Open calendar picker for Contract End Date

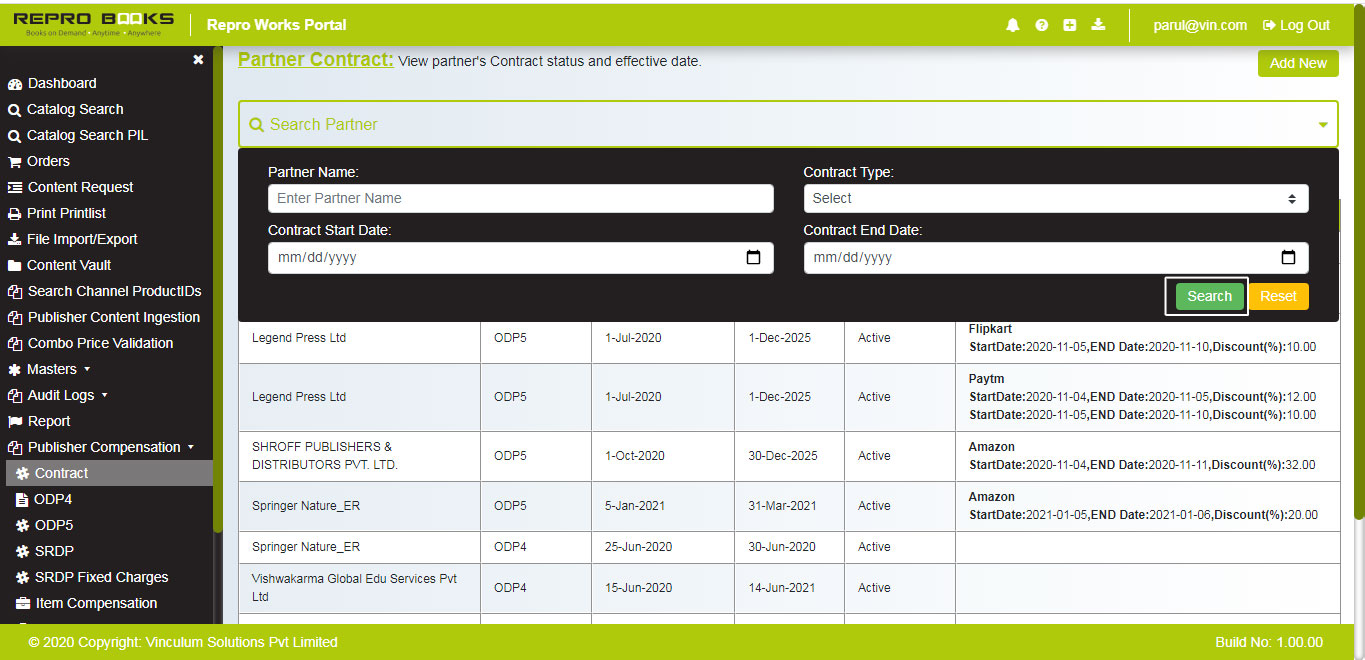pyautogui.click(x=1289, y=258)
